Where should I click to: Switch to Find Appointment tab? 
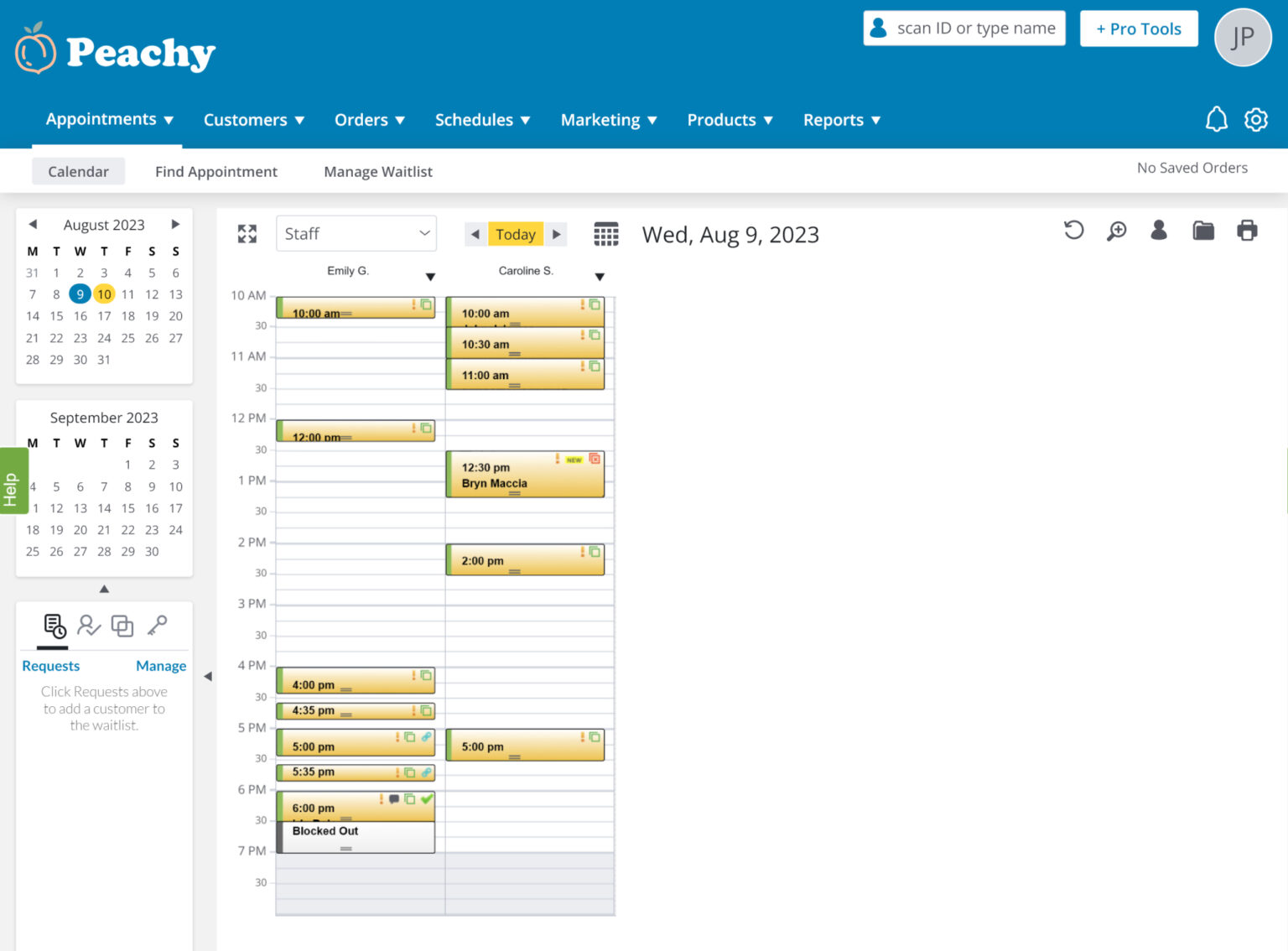[216, 172]
